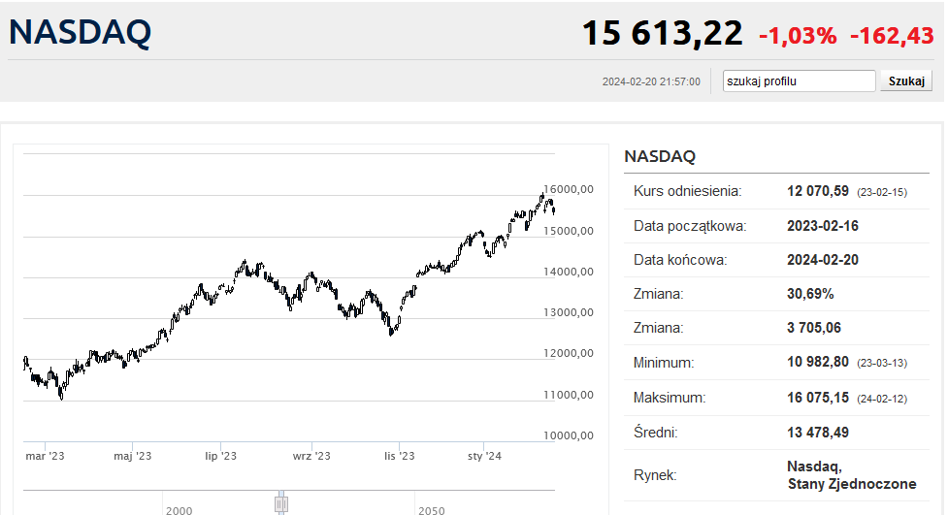
Task: Click the 'szukaj profilu' search field
Action: (x=799, y=81)
